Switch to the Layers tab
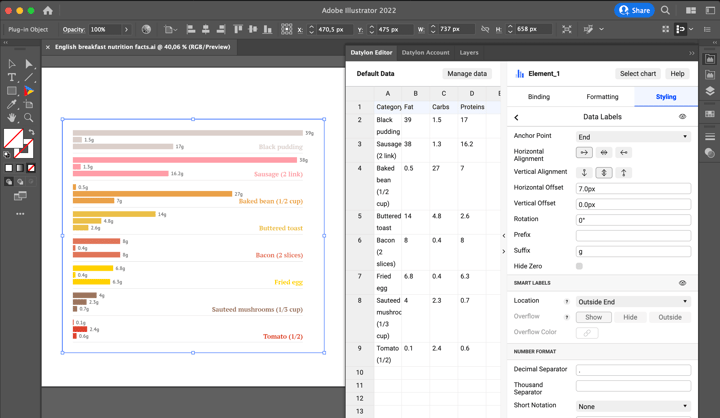This screenshot has width=720, height=418. (x=469, y=52)
